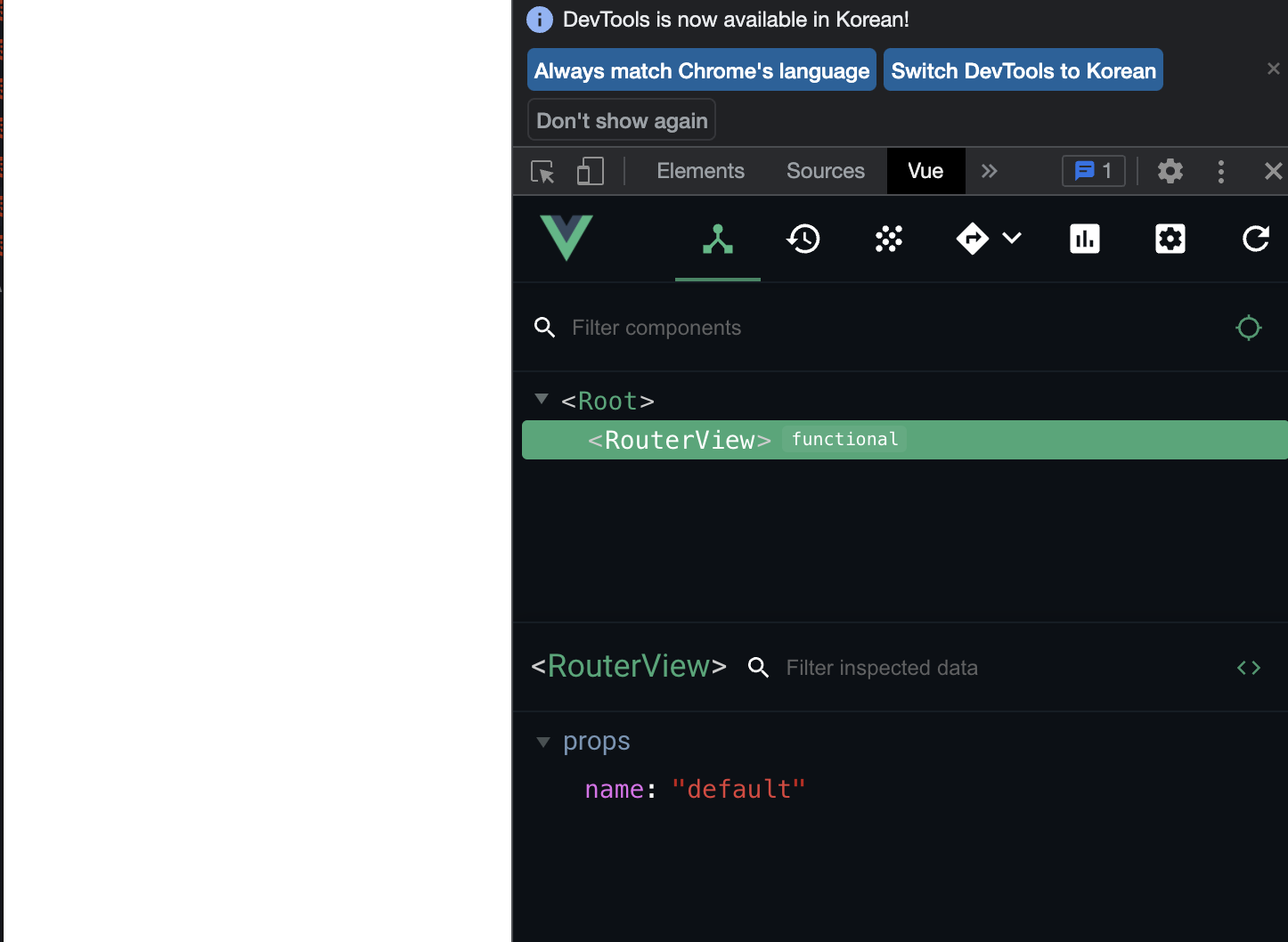Click Always match Chrome's language
This screenshot has height=942, width=1288.
702,70
